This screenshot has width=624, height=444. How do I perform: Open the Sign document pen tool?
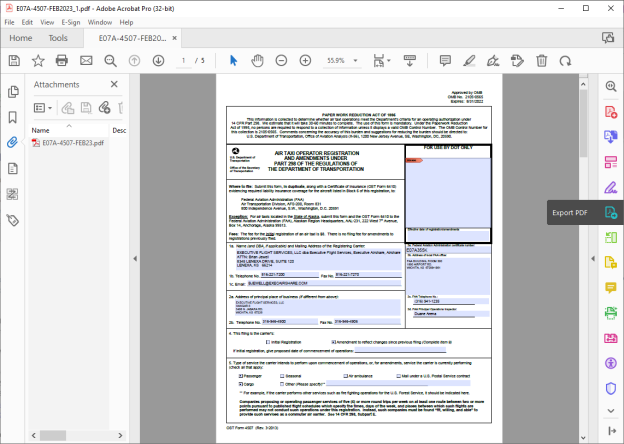click(x=493, y=60)
